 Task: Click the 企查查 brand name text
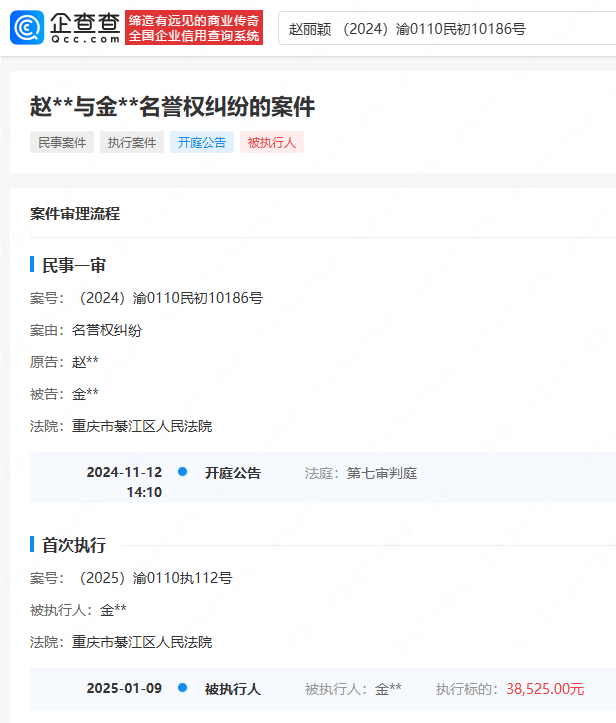click(85, 23)
